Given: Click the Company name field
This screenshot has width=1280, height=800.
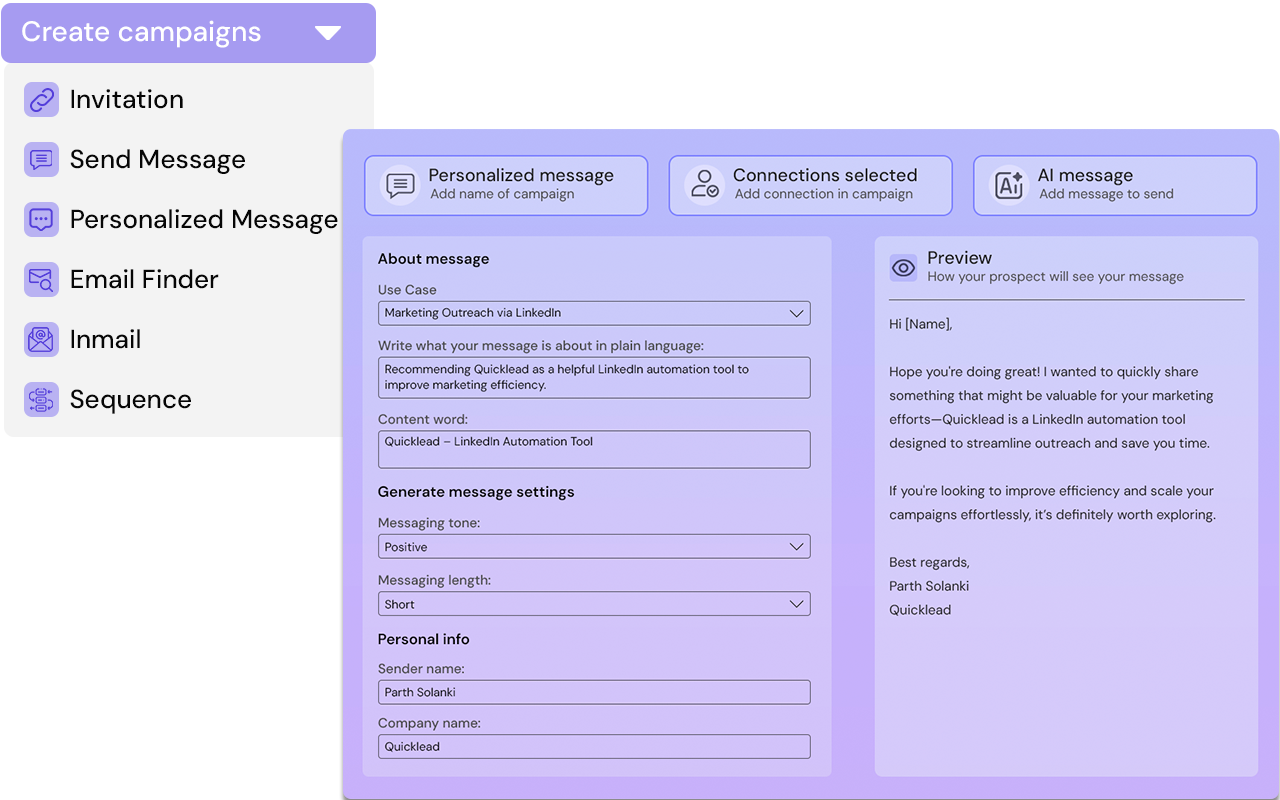Looking at the screenshot, I should click(594, 747).
